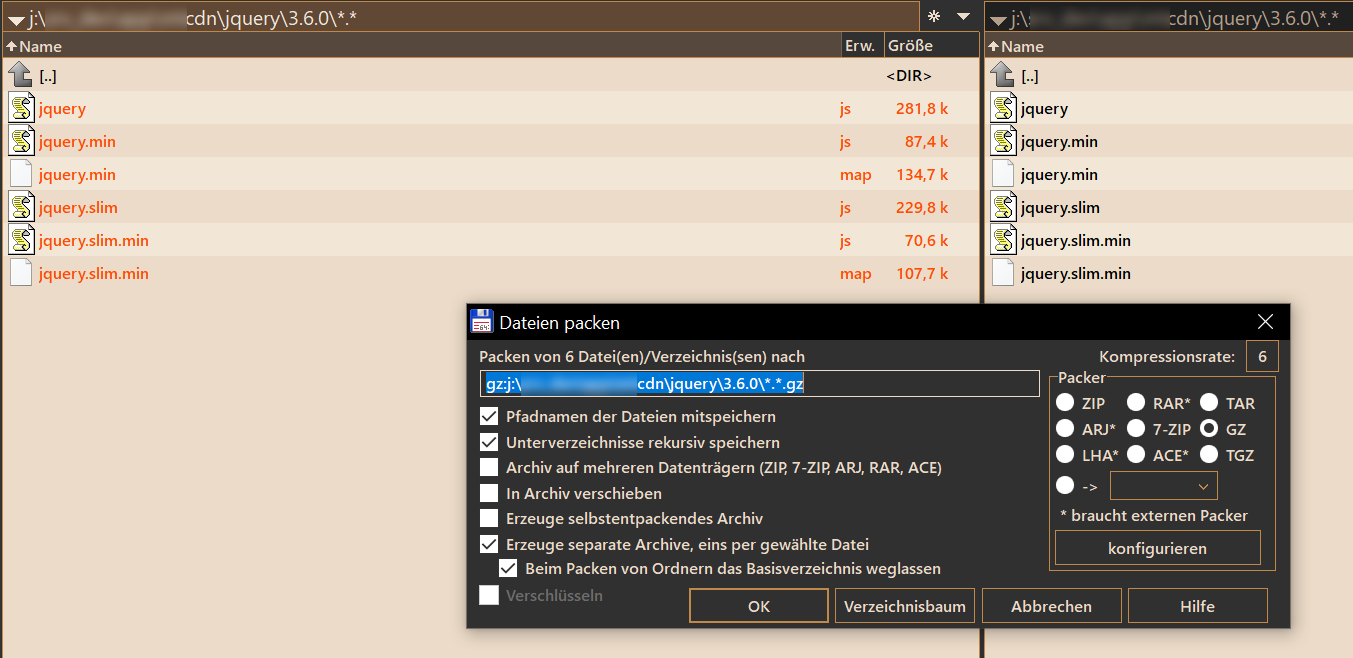Enable In Archiv verschieben
The image size is (1353, 658).
489,492
